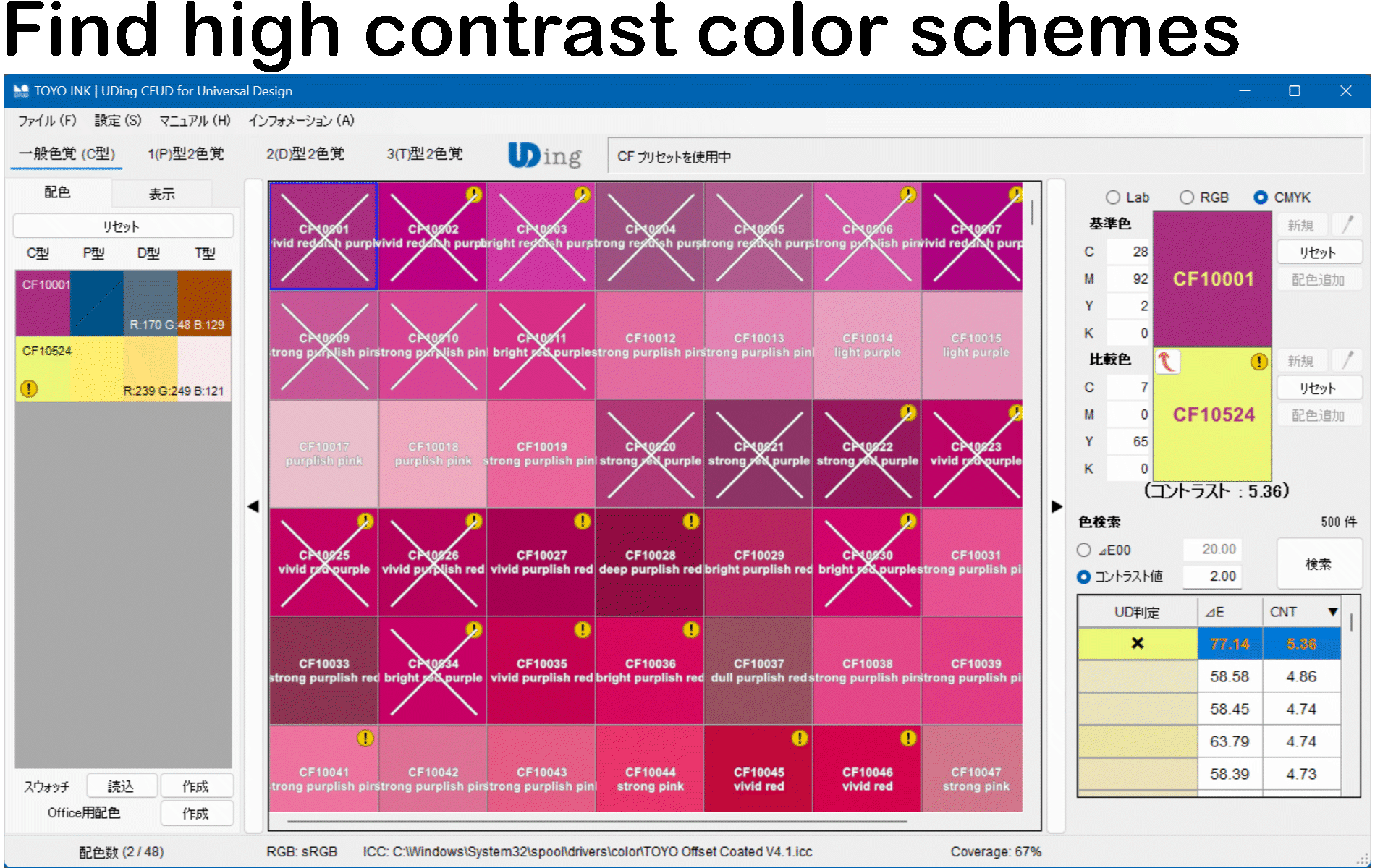
Task: Click the リセット button above the palette list
Action: (x=123, y=226)
